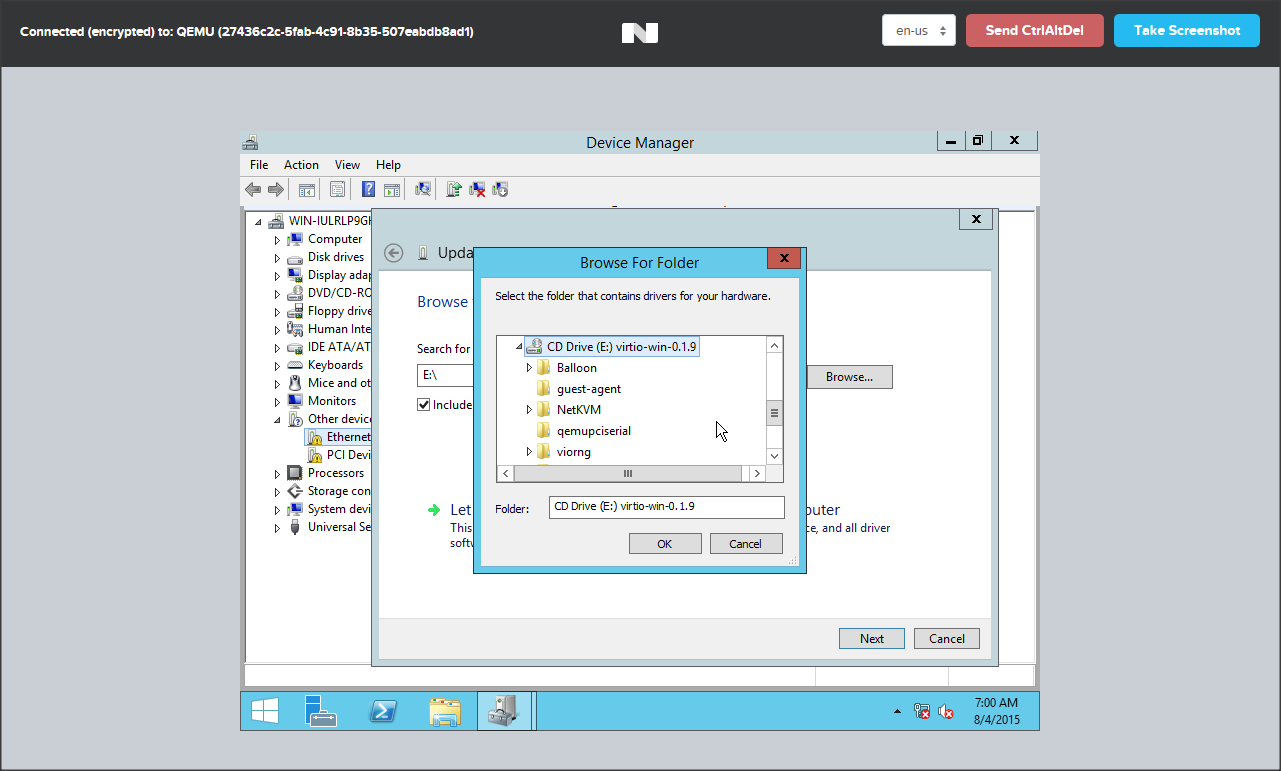The image size is (1281, 771).
Task: Click the back arrow in Update Driver wizard
Action: click(x=394, y=253)
